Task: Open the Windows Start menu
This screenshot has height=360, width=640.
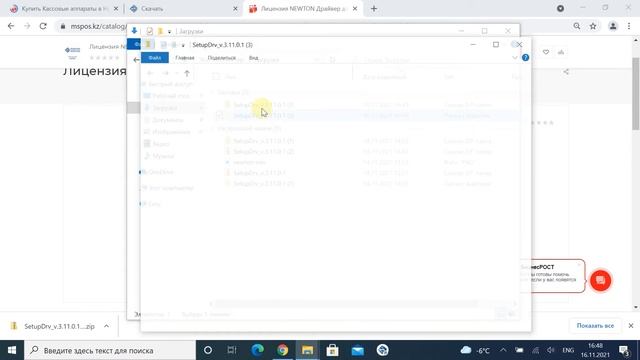Action: pos(12,350)
